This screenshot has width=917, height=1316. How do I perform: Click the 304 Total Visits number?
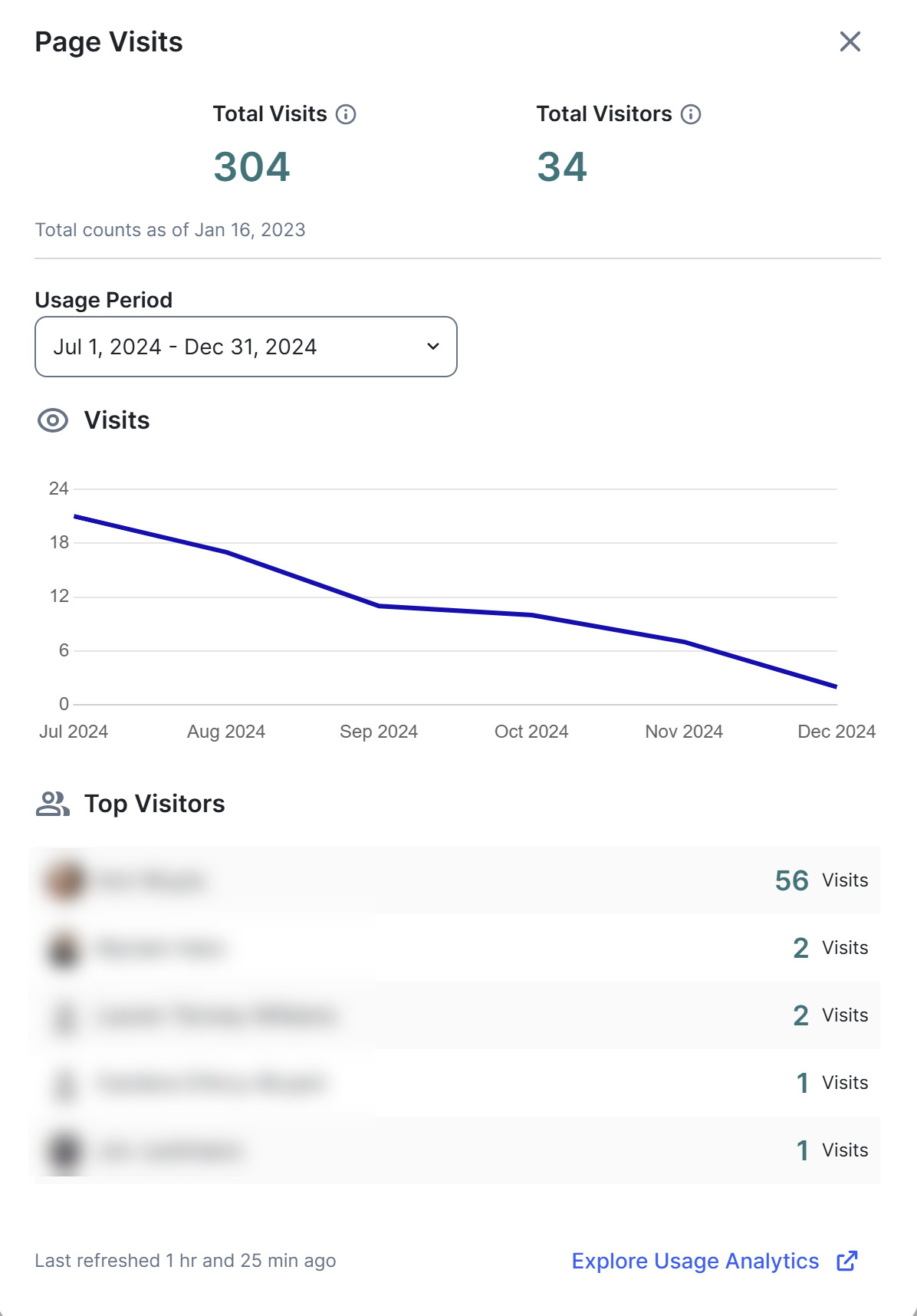coord(251,167)
